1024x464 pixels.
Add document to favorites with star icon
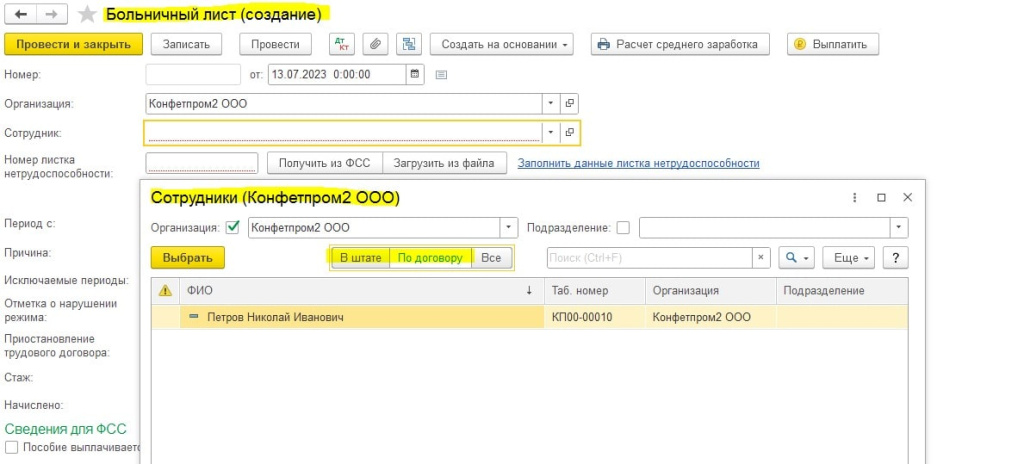(x=87, y=14)
